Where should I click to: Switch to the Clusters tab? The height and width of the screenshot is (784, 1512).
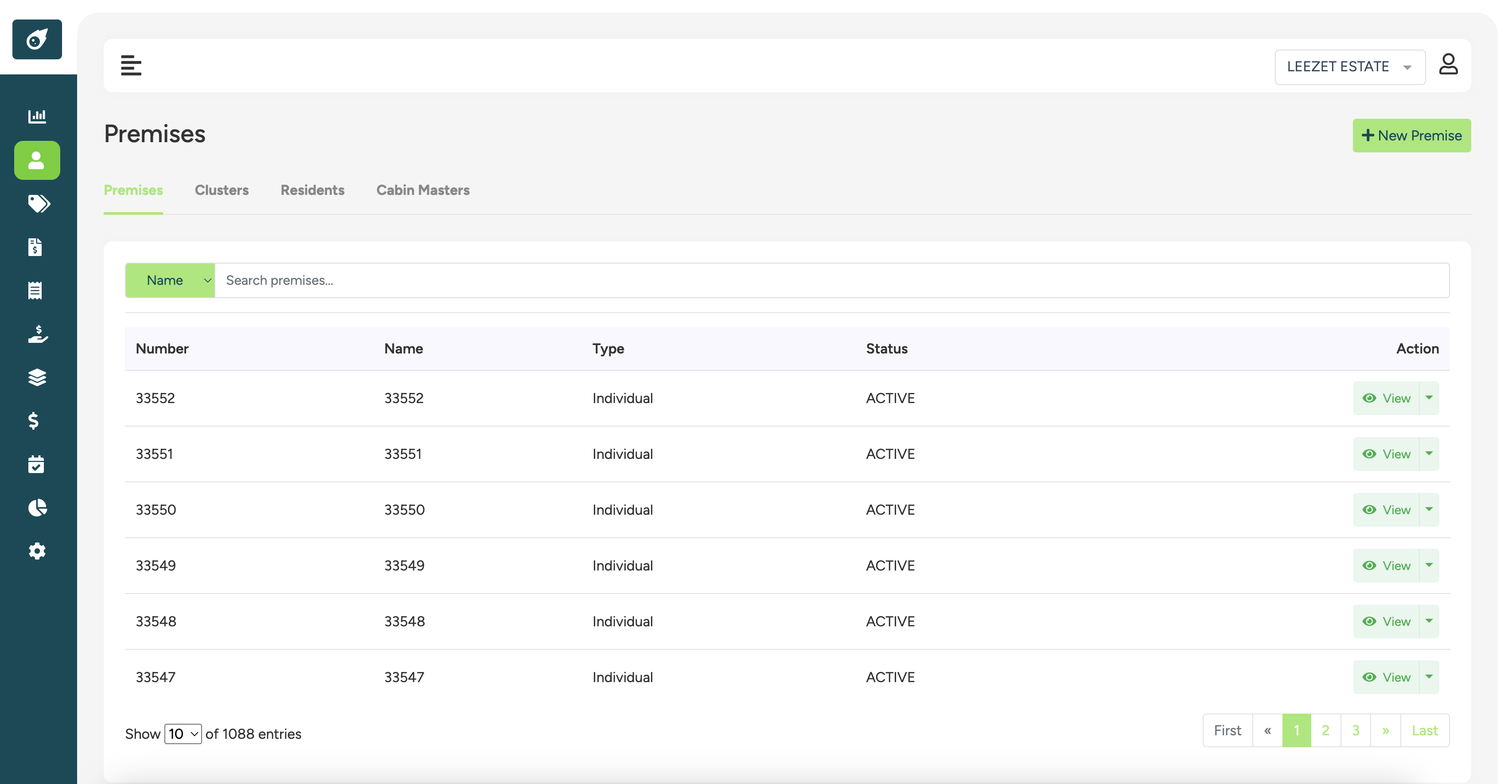point(222,190)
